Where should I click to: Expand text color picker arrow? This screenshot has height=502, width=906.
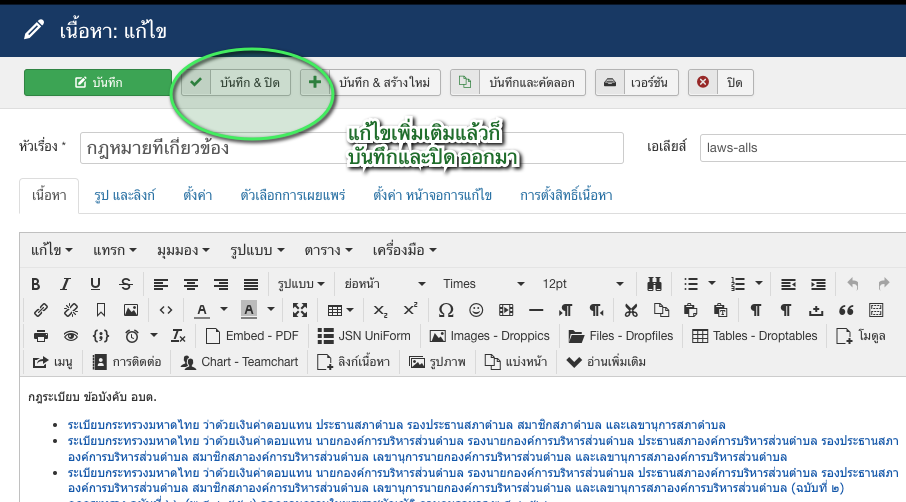[224, 310]
